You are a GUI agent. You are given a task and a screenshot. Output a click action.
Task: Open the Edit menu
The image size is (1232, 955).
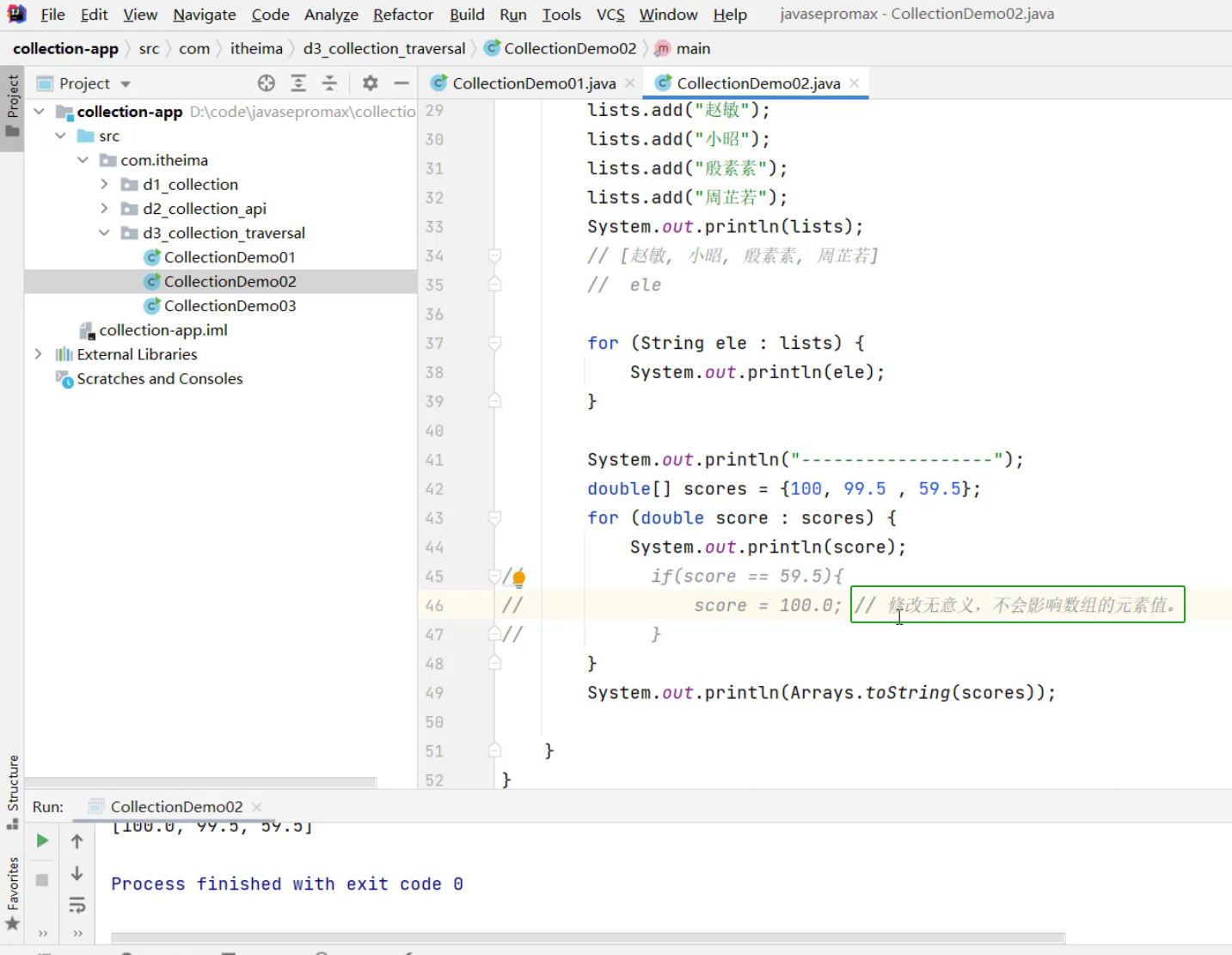coord(94,15)
